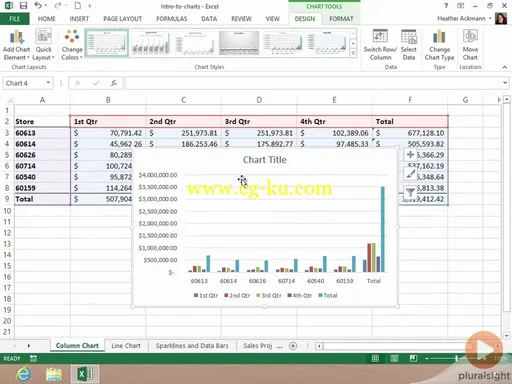
Task: Open Customize Quick Access Toolbar dropdown
Action: click(90, 6)
